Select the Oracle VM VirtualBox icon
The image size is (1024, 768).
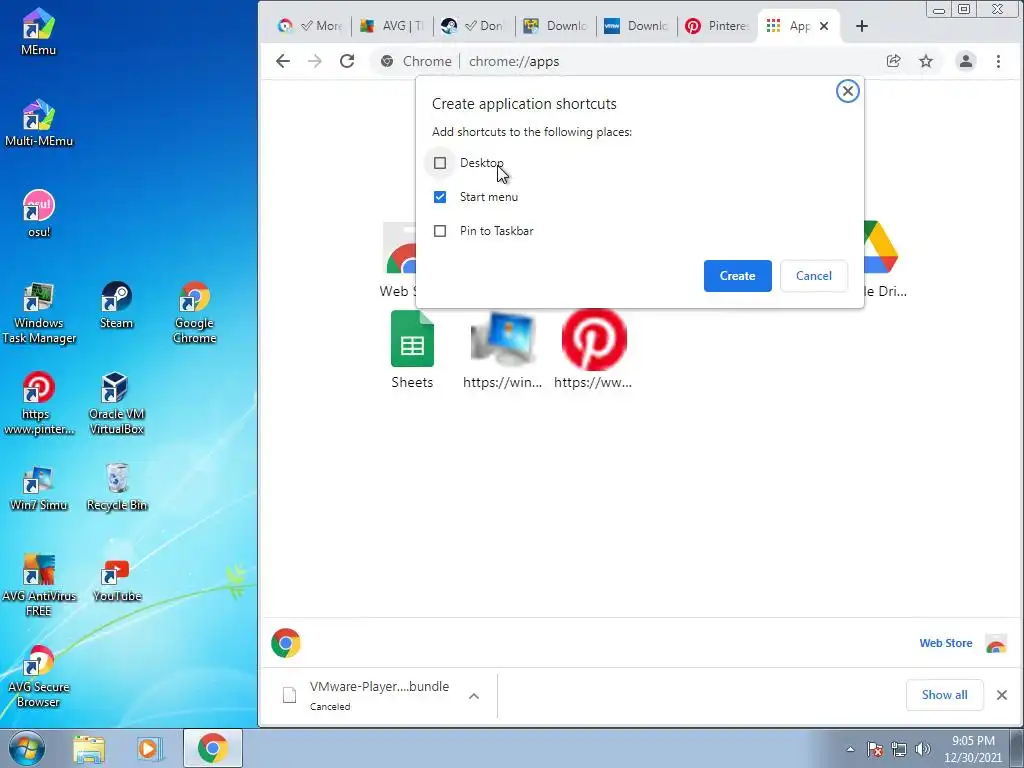[116, 404]
